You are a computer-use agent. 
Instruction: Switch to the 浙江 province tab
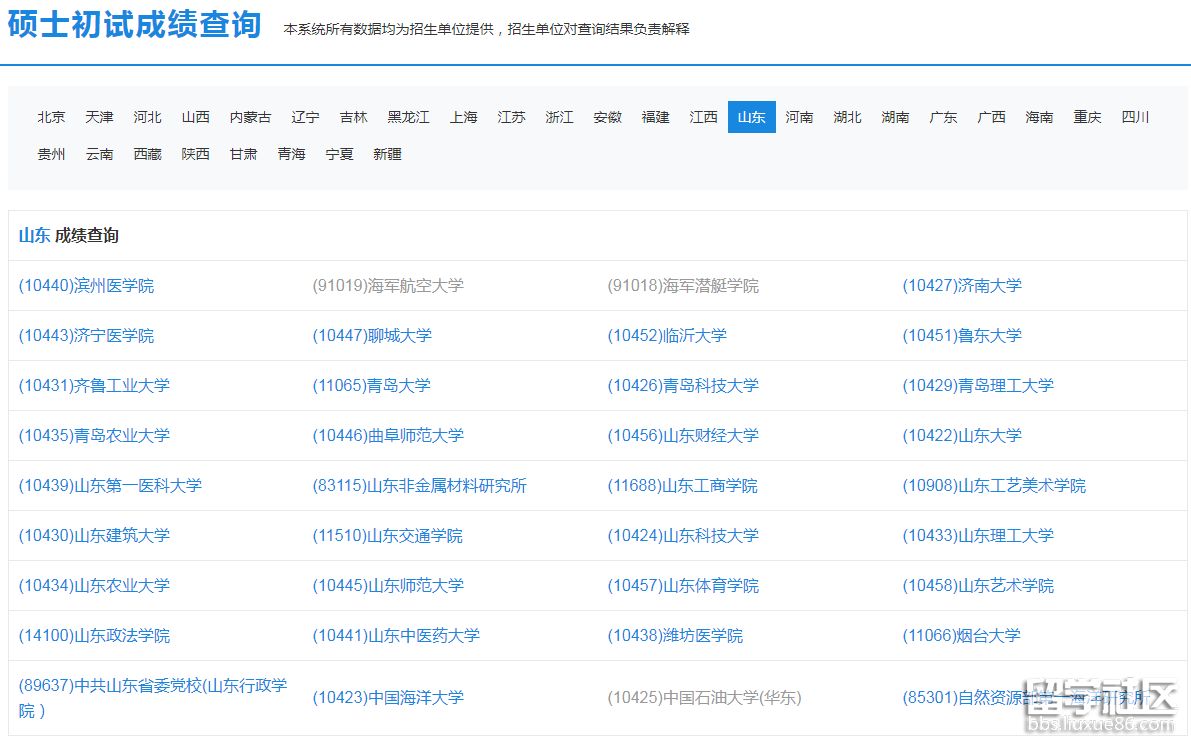tap(559, 116)
